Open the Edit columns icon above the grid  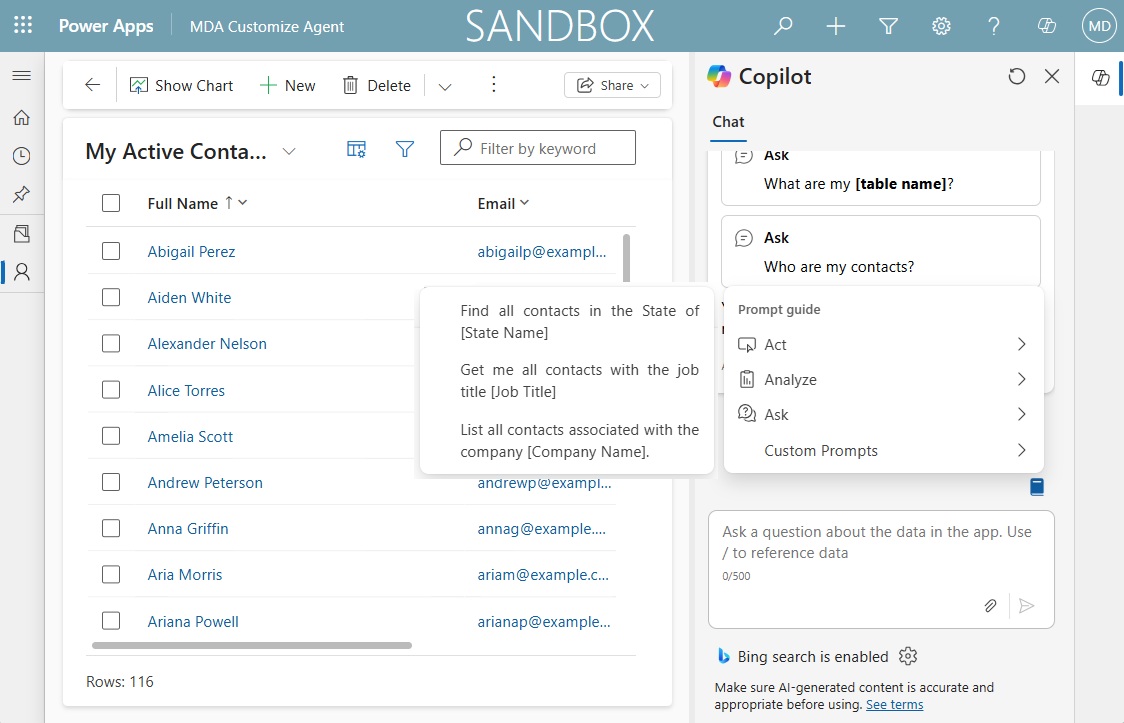click(x=356, y=148)
